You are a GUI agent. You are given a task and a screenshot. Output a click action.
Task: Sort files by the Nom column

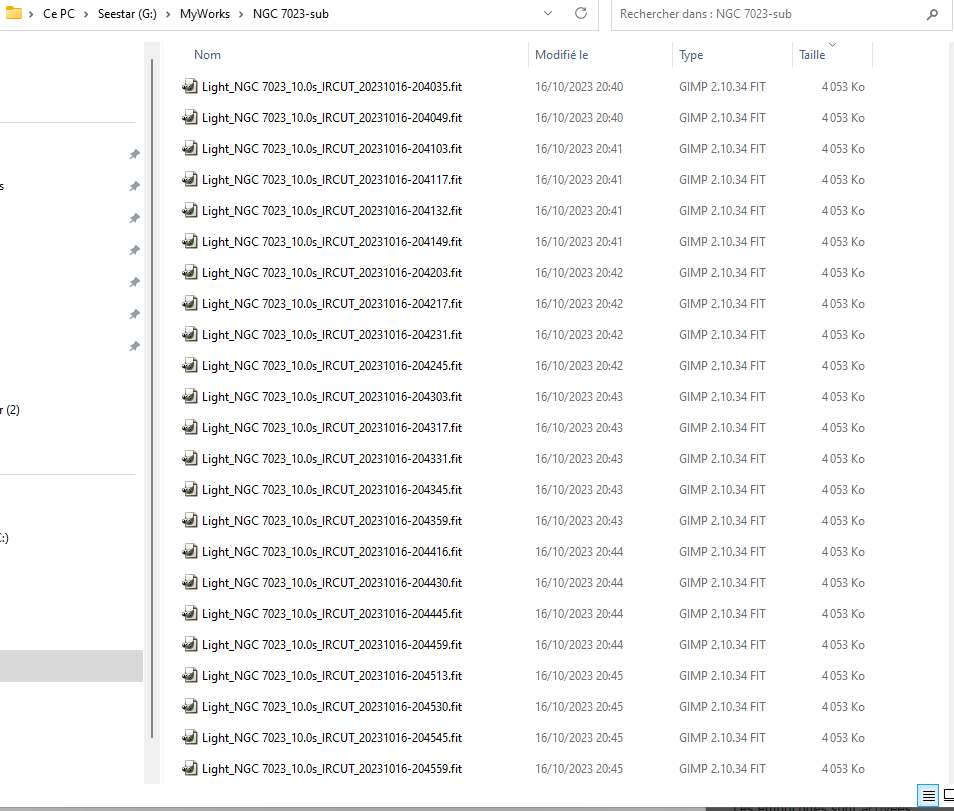coord(208,55)
